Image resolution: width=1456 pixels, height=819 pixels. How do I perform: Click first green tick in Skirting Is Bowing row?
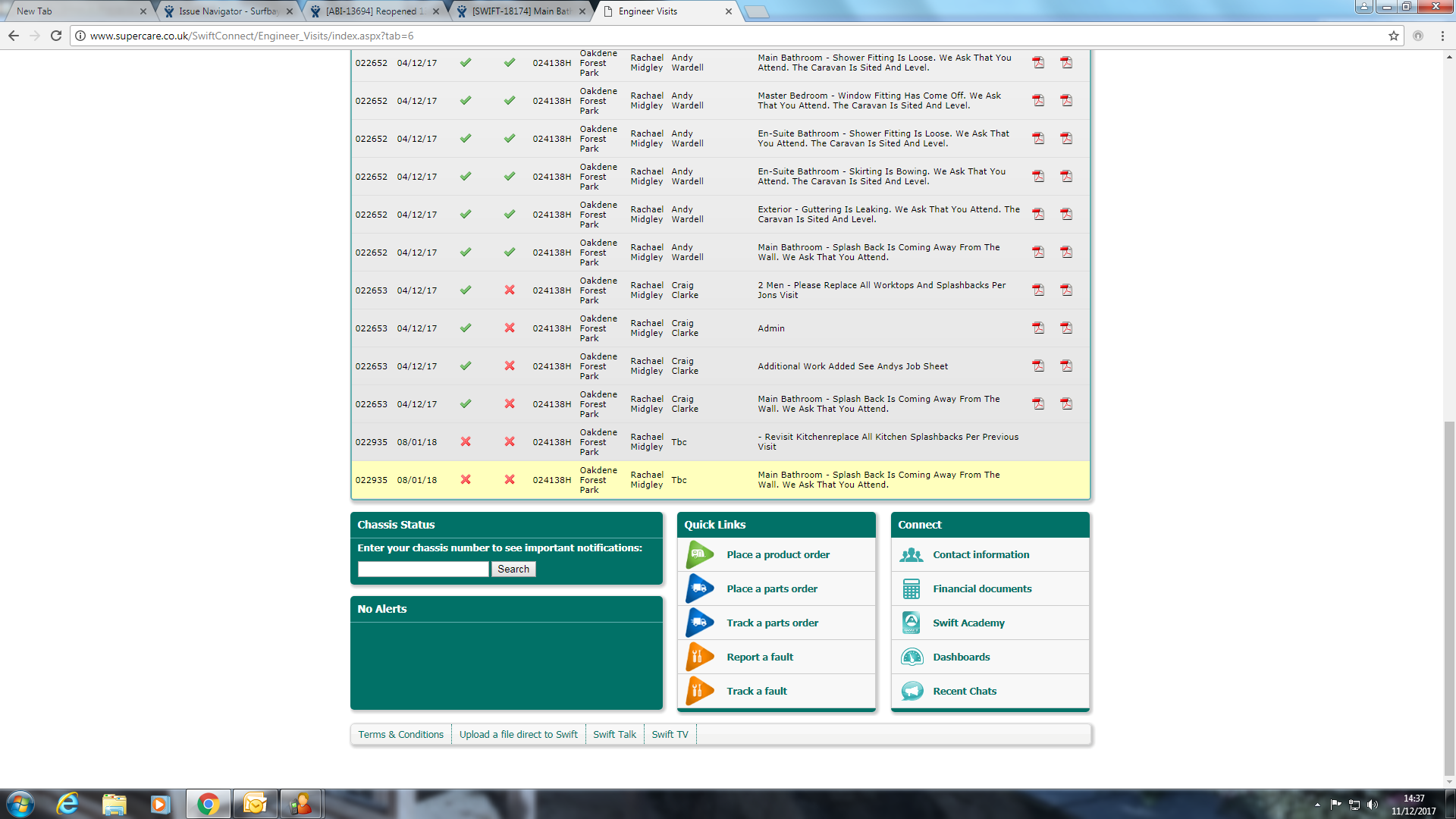[x=466, y=177]
